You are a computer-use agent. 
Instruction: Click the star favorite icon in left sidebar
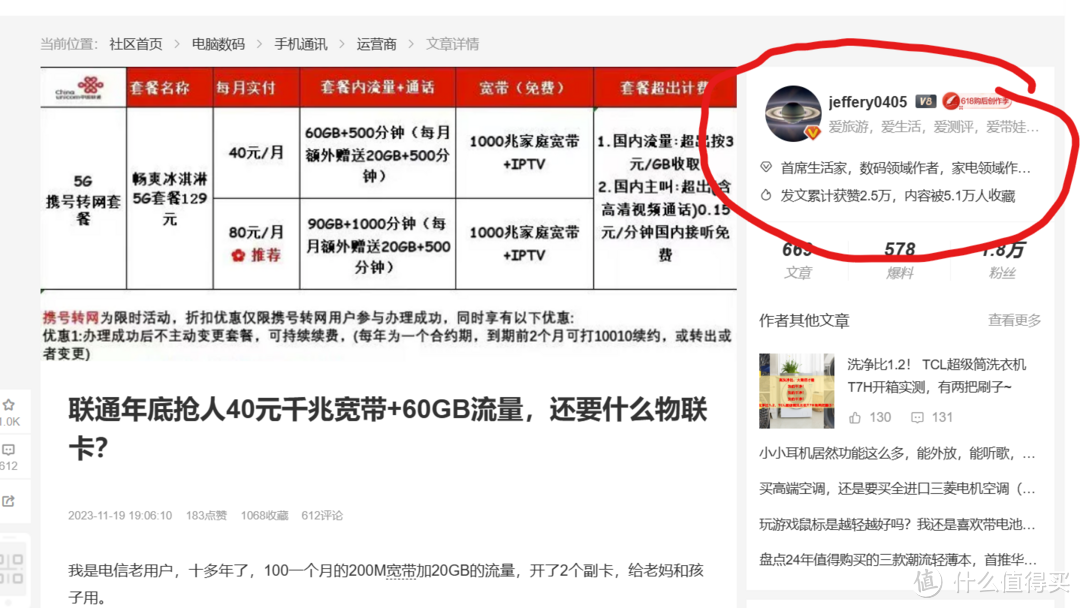coord(8,405)
